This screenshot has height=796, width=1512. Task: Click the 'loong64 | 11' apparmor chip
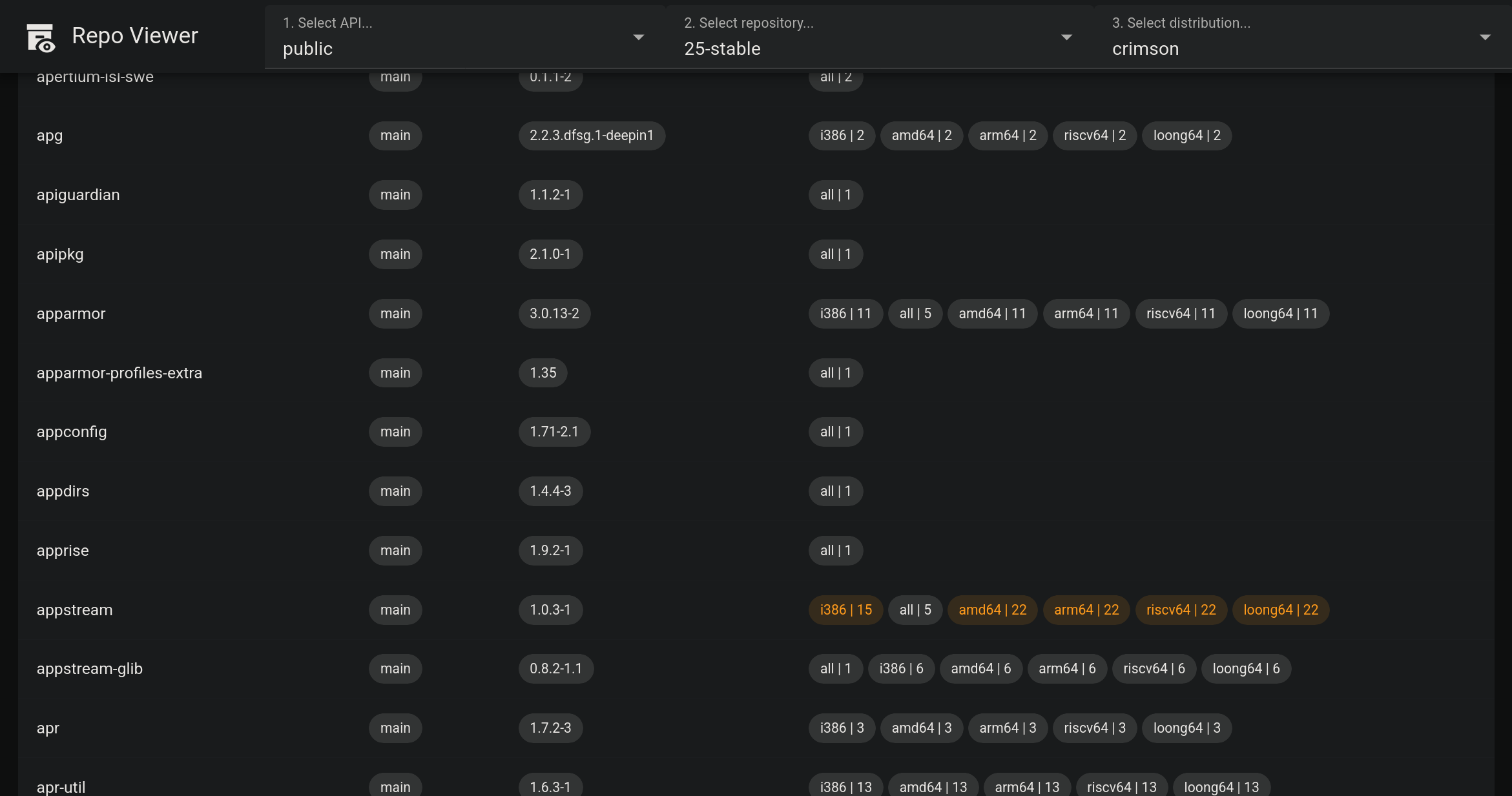pyautogui.click(x=1281, y=314)
